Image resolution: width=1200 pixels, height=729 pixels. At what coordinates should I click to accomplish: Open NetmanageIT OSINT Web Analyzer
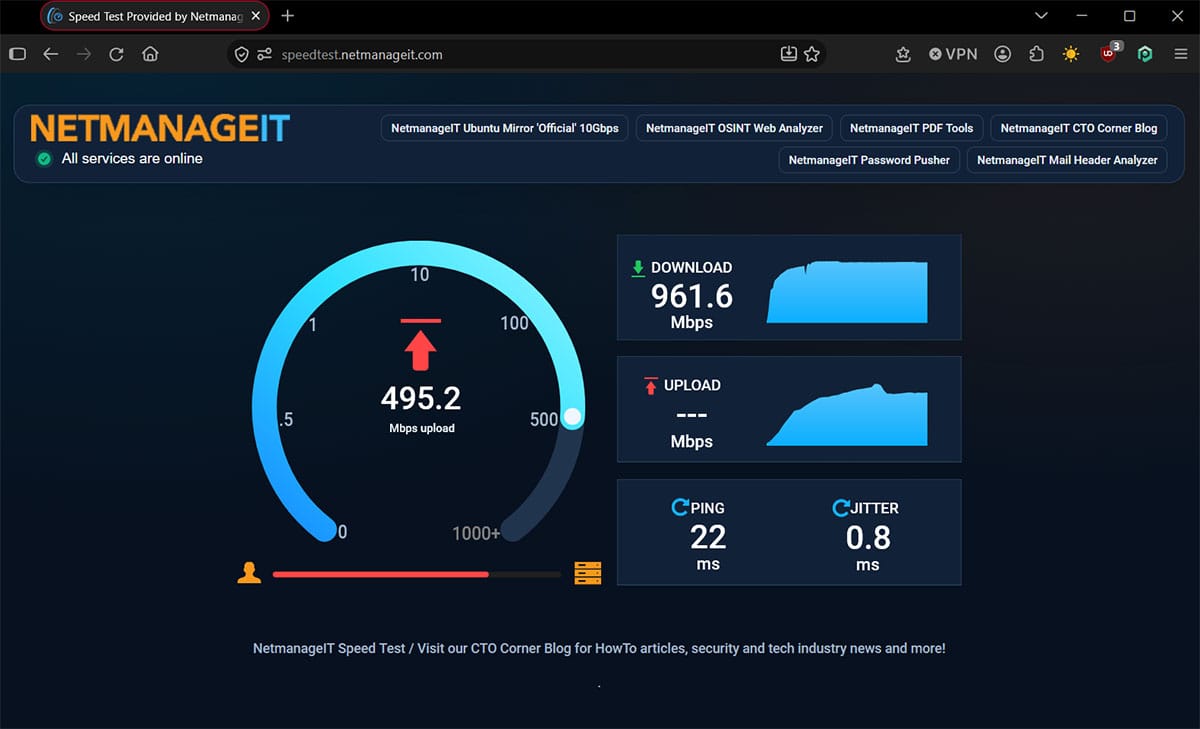click(734, 128)
